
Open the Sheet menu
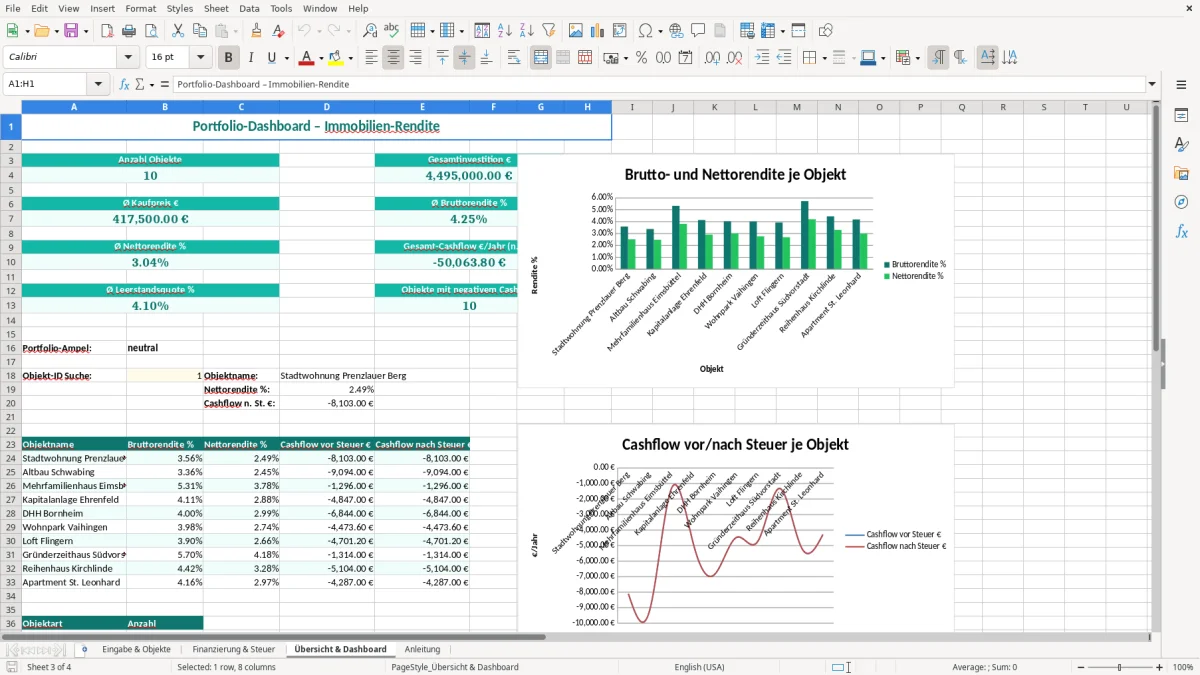click(216, 8)
